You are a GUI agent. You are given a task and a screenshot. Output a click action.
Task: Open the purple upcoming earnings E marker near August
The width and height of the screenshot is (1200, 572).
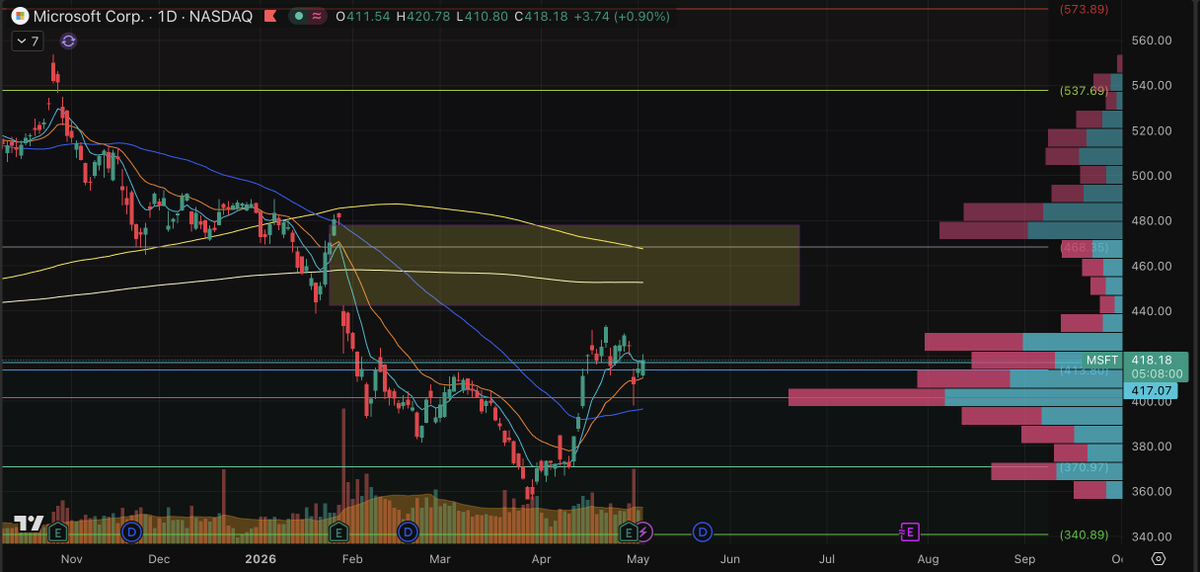click(x=910, y=531)
